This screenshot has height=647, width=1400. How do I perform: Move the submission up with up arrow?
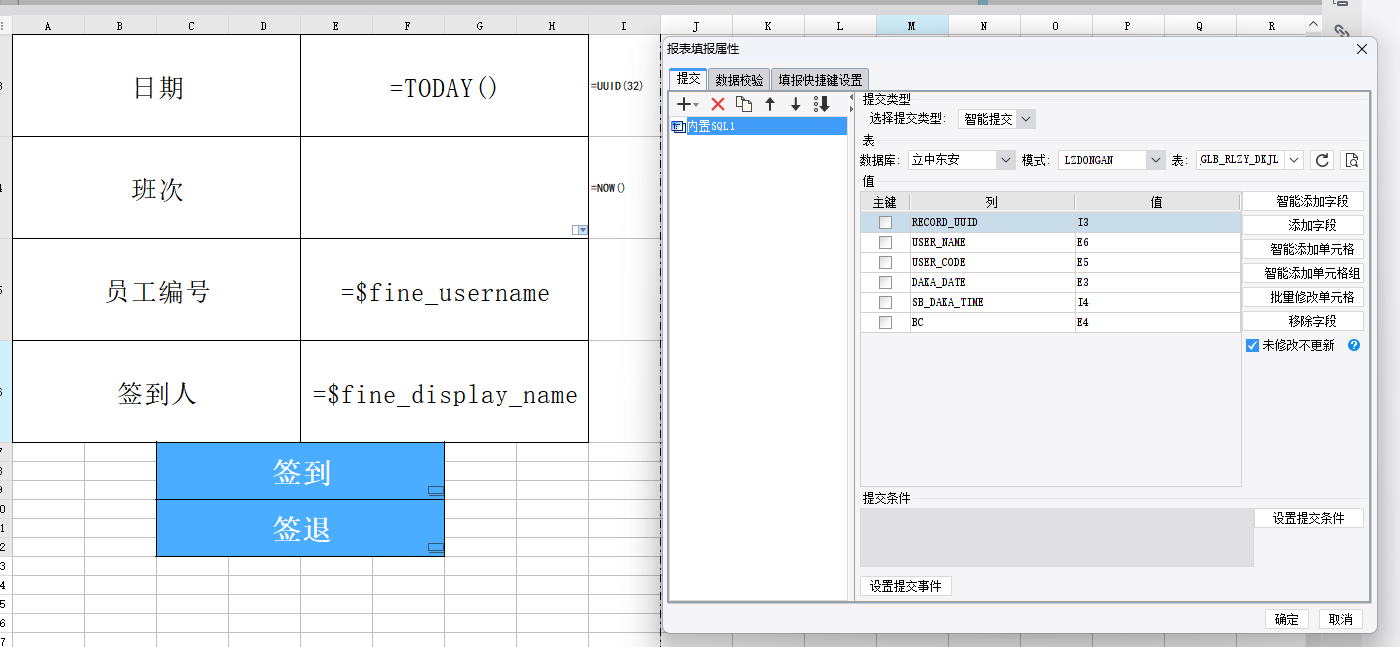click(x=770, y=104)
